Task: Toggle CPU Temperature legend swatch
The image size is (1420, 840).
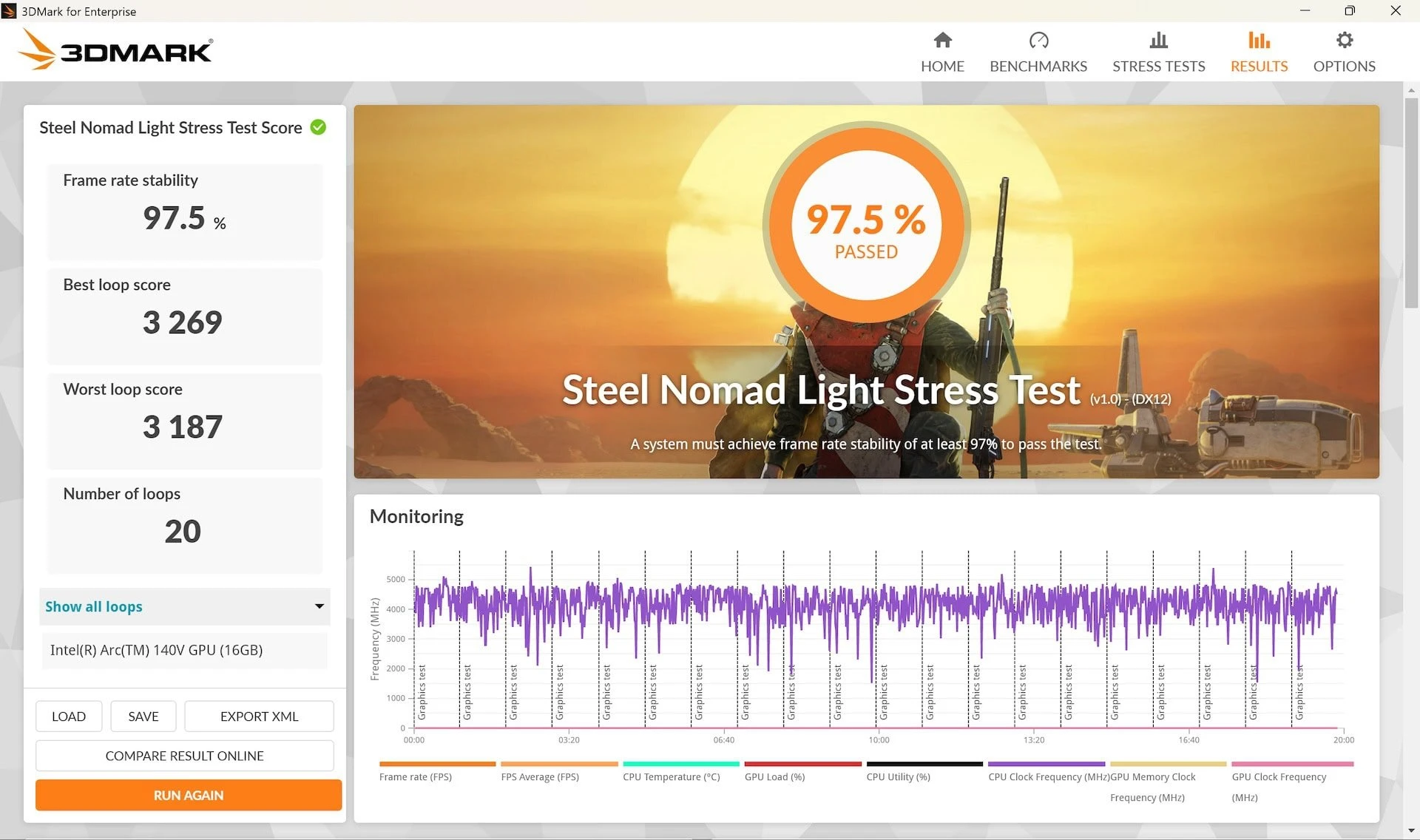Action: pyautogui.click(x=681, y=764)
